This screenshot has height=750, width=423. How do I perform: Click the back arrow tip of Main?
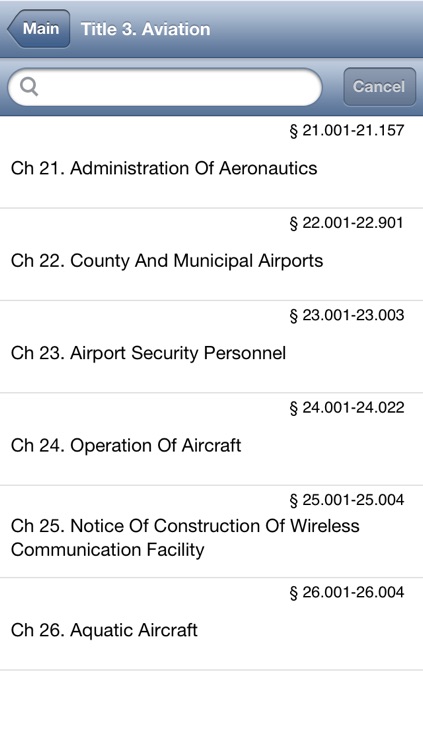click(x=11, y=29)
